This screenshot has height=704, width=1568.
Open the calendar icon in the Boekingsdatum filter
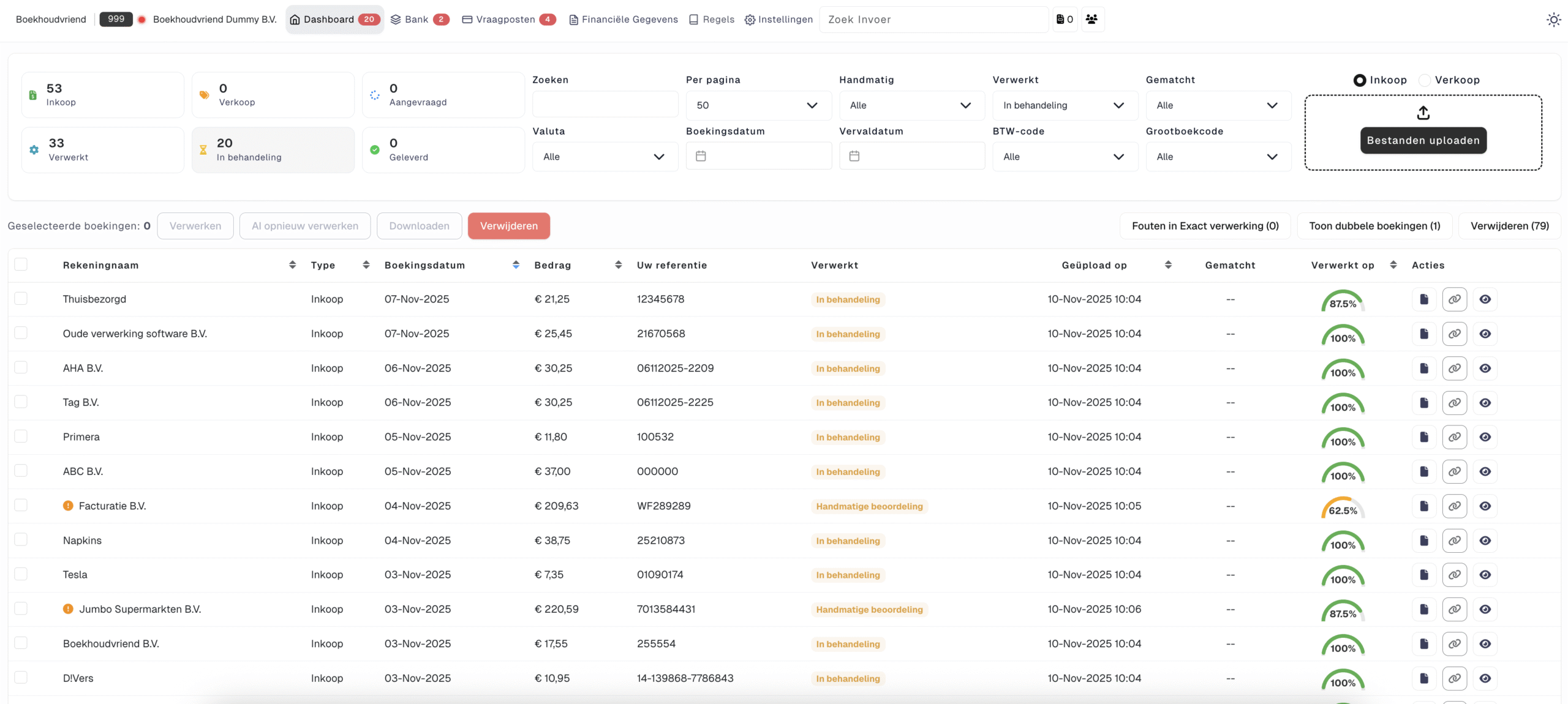pyautogui.click(x=701, y=157)
